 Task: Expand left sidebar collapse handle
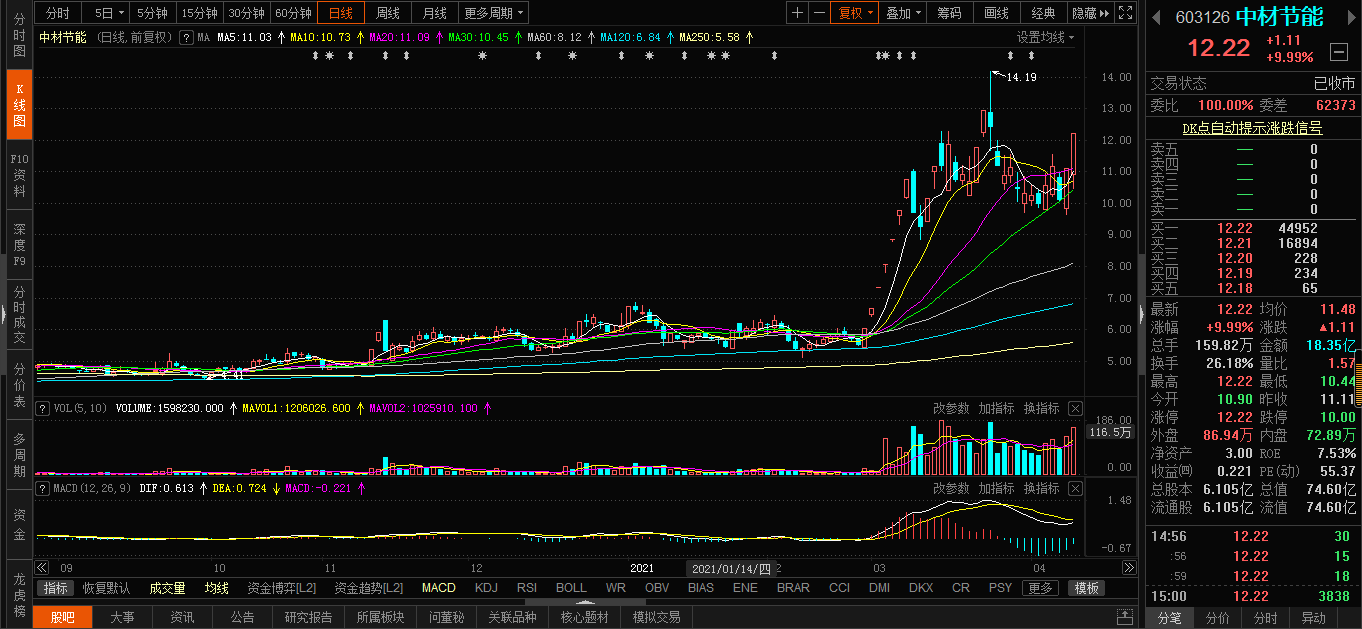coord(3,315)
